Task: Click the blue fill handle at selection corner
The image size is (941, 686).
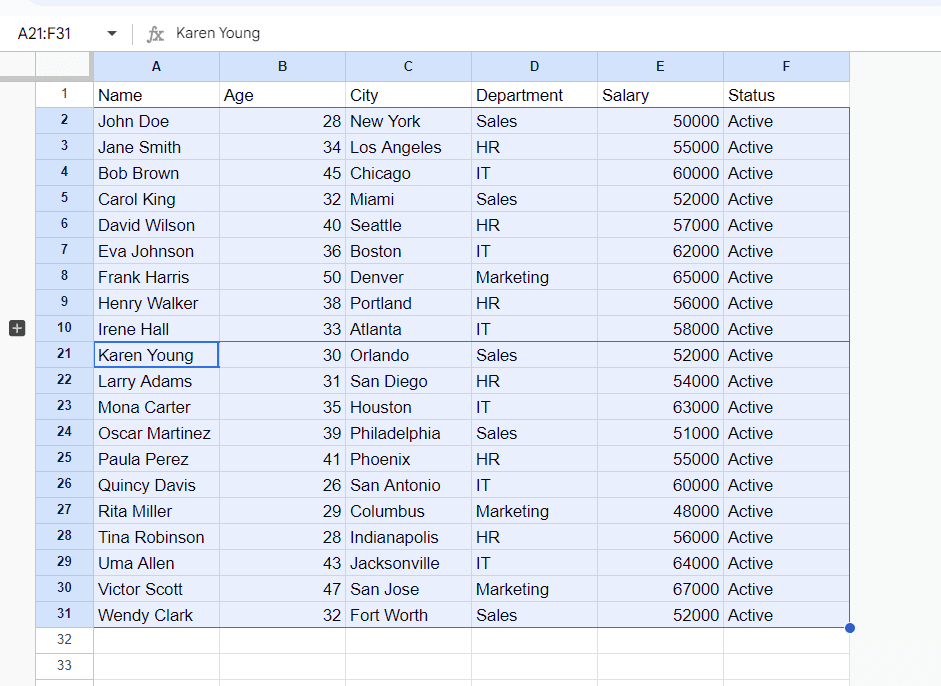Action: tap(849, 627)
